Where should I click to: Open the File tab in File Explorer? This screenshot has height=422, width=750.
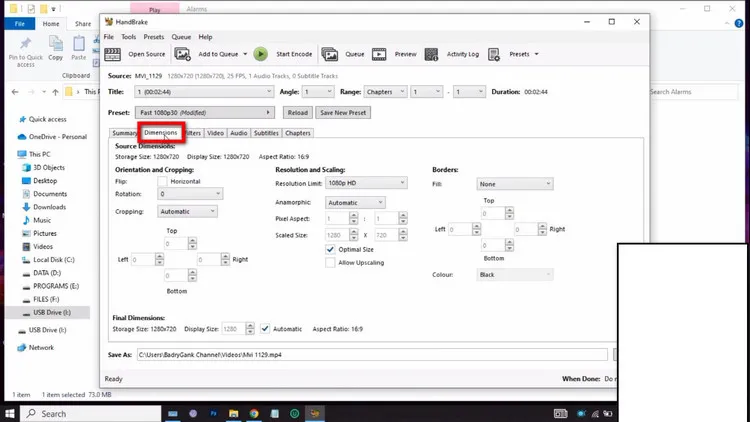(20, 23)
